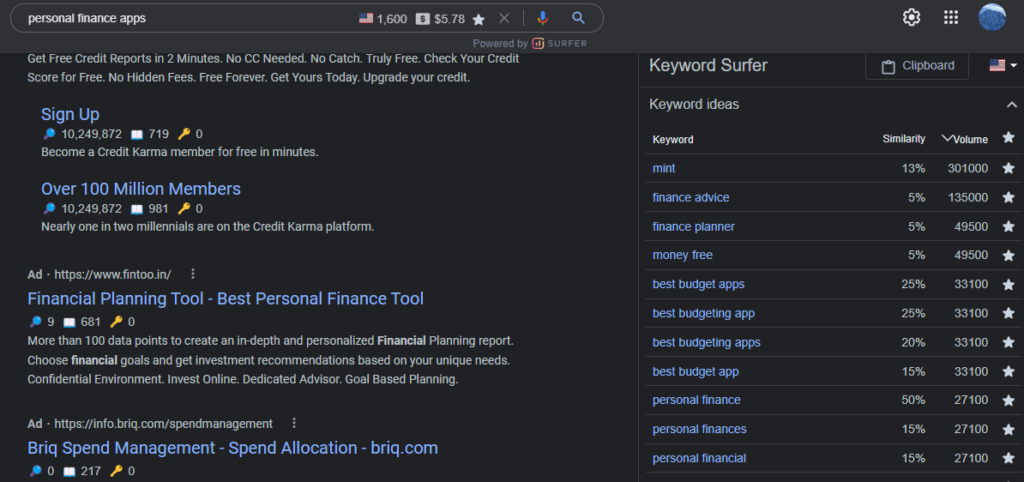Screen dimensions: 1024x482
Task: Sort keyword ideas by Similarity
Action: [x=904, y=139]
